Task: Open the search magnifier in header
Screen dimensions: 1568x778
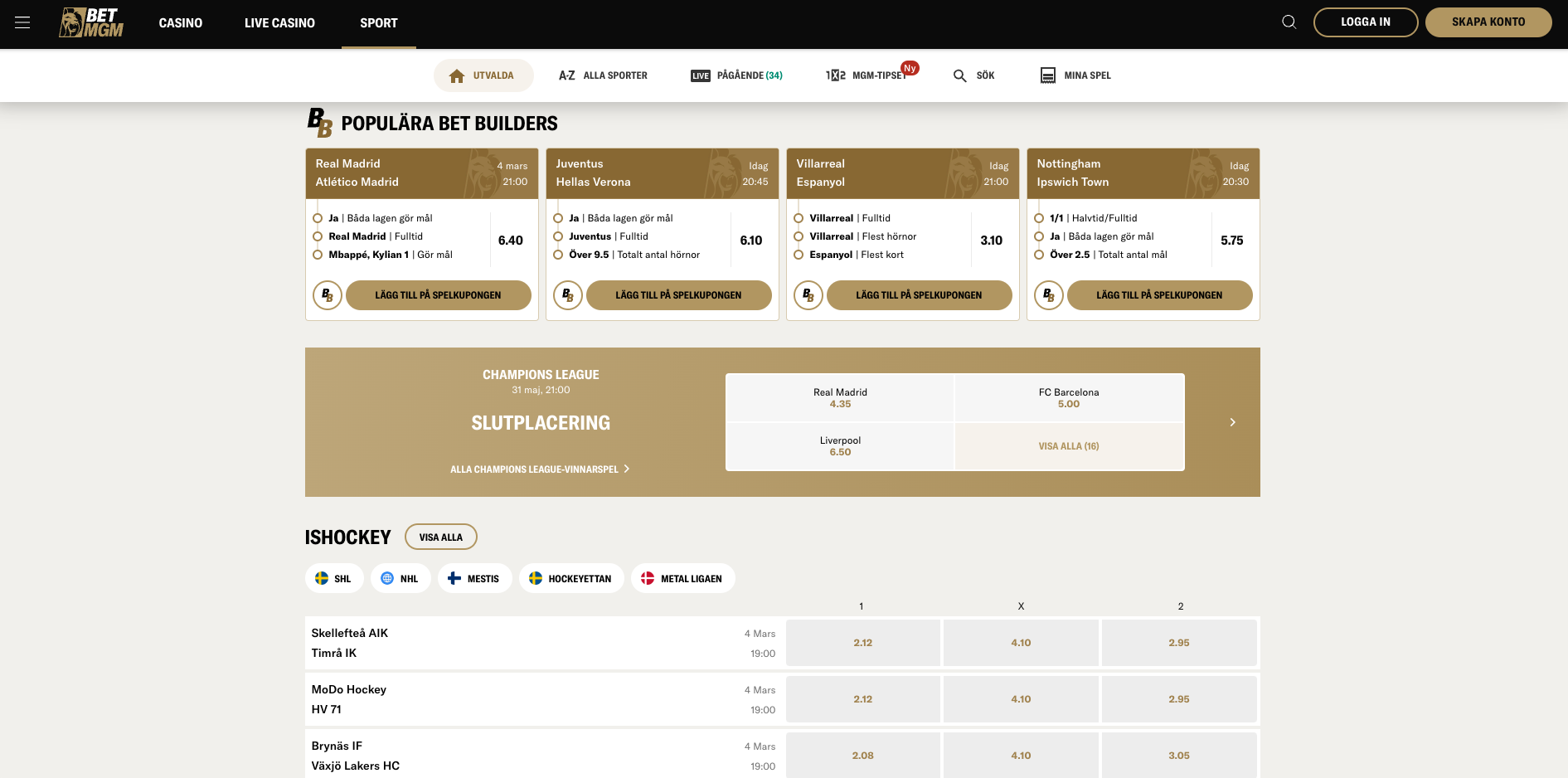Action: (x=1289, y=22)
